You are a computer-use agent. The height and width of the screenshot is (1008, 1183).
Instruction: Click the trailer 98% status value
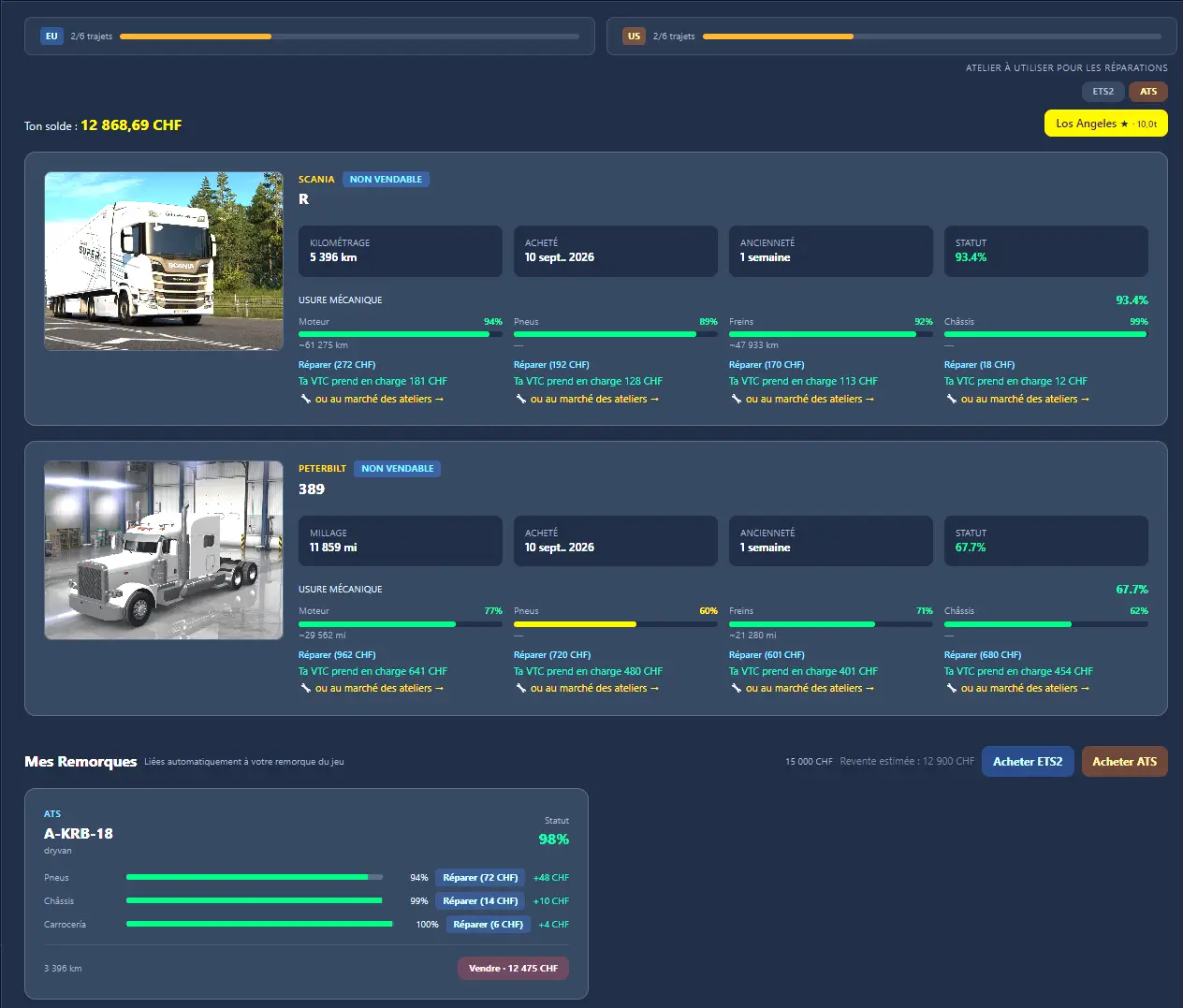coord(554,840)
